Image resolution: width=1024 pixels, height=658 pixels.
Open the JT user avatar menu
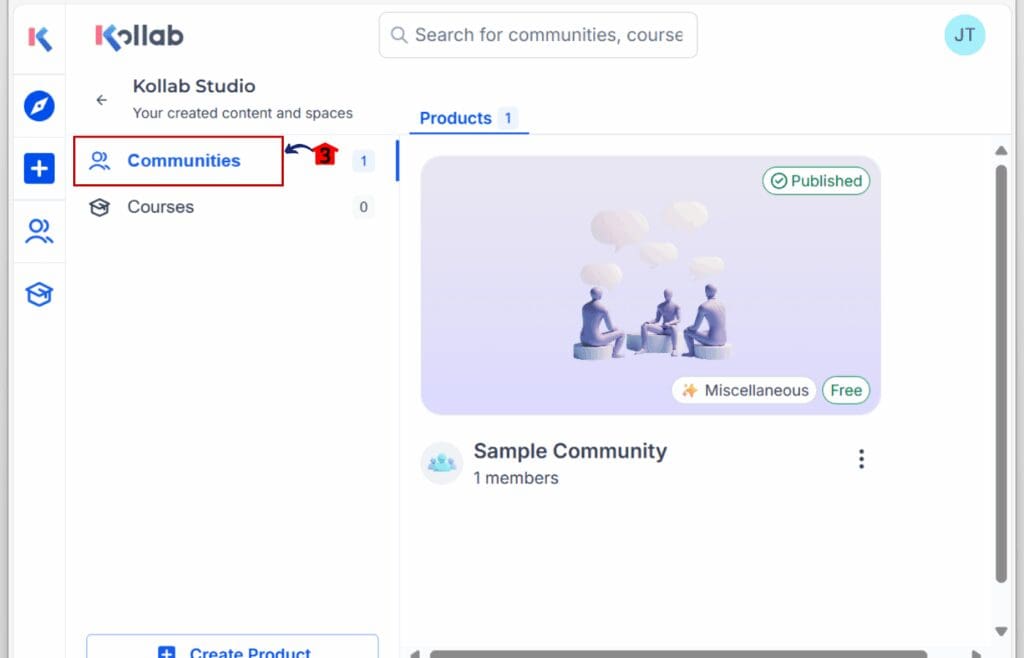pyautogui.click(x=965, y=35)
